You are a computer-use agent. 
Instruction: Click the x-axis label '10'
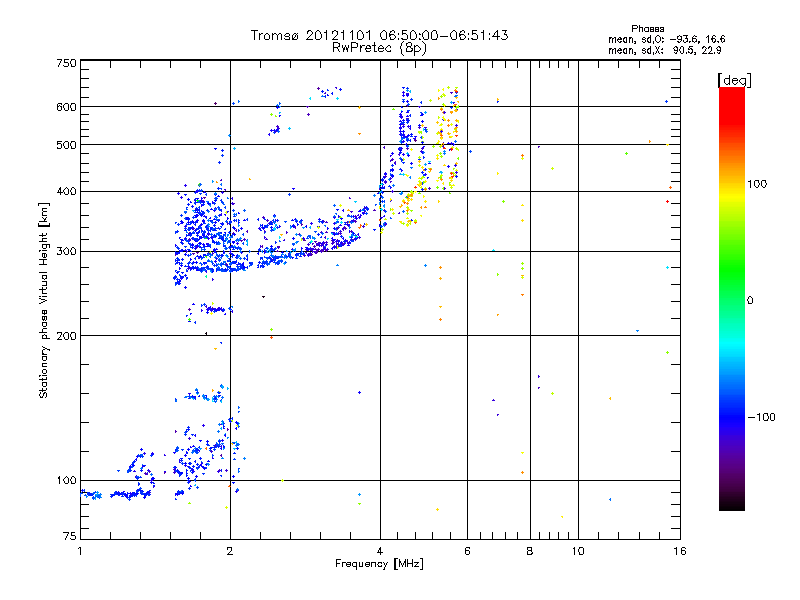point(578,551)
